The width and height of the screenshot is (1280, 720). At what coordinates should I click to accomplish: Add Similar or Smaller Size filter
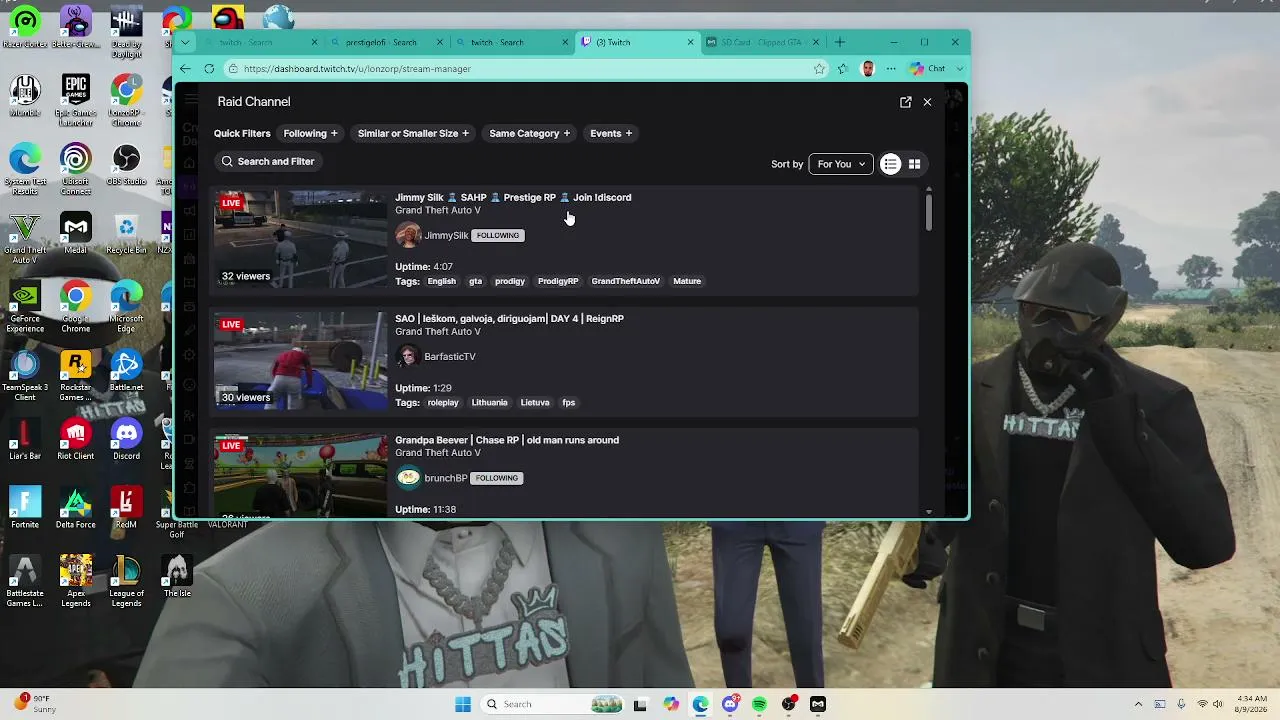413,133
